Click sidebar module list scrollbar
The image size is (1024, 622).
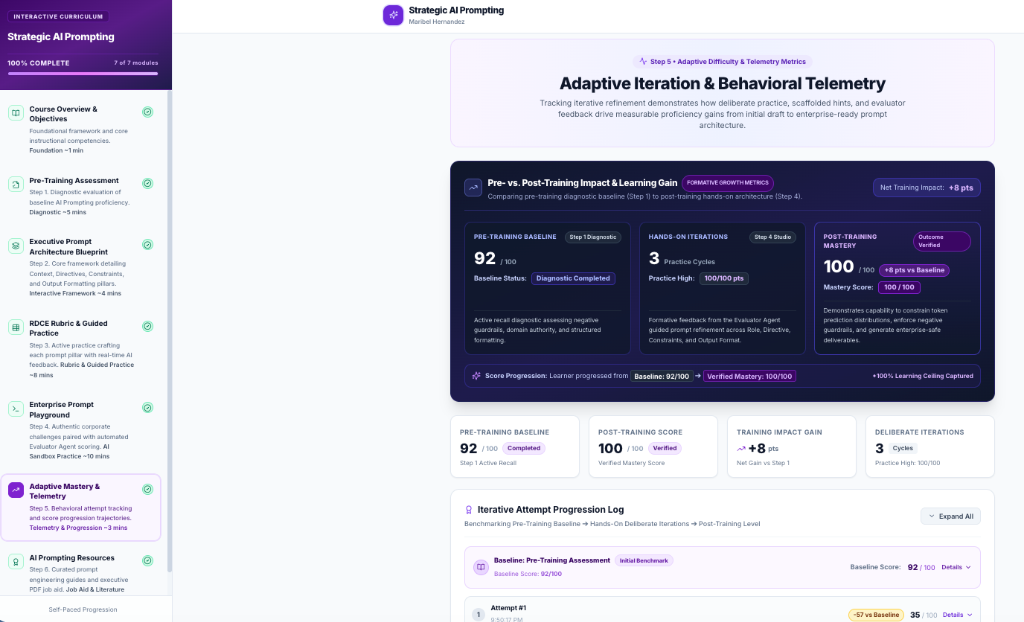[170, 332]
